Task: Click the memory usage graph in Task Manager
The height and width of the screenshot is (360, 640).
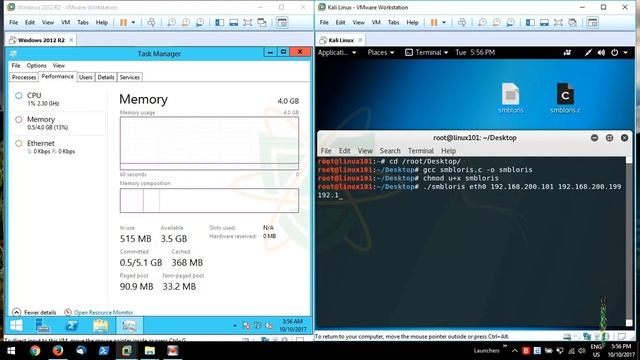Action: click(x=209, y=143)
